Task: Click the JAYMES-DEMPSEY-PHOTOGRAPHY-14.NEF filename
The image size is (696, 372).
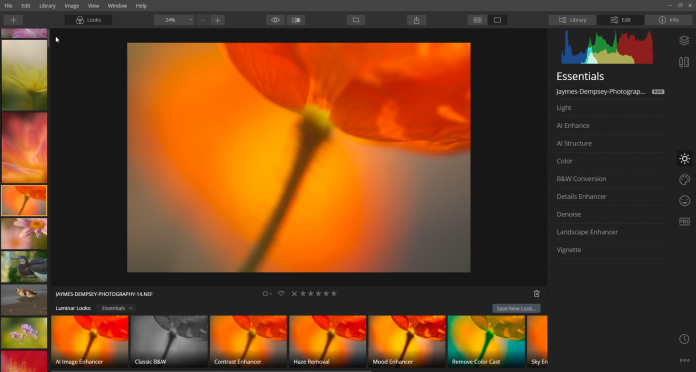Action: [104, 294]
